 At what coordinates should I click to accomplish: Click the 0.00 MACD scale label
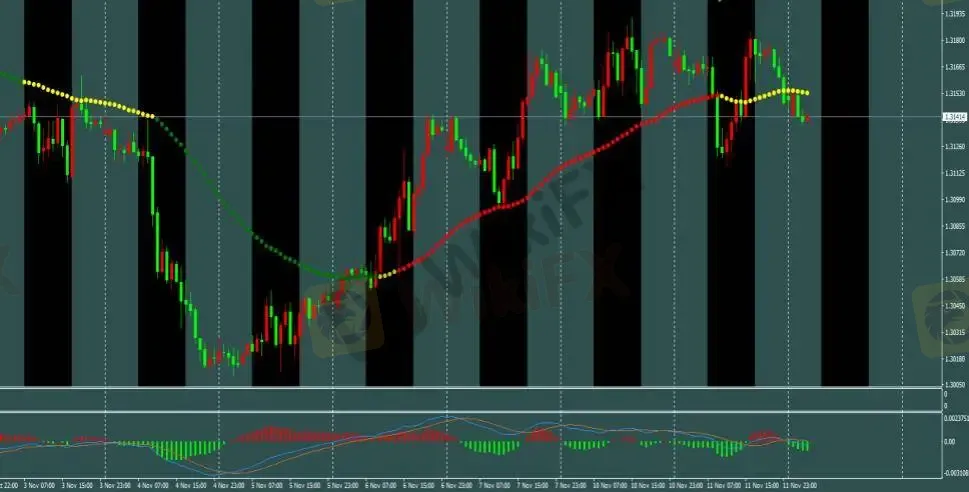949,442
